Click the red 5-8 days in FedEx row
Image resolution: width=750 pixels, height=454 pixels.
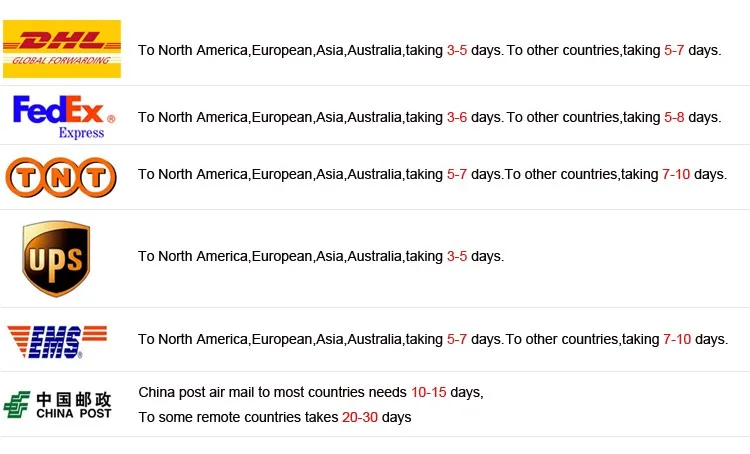pyautogui.click(x=674, y=117)
